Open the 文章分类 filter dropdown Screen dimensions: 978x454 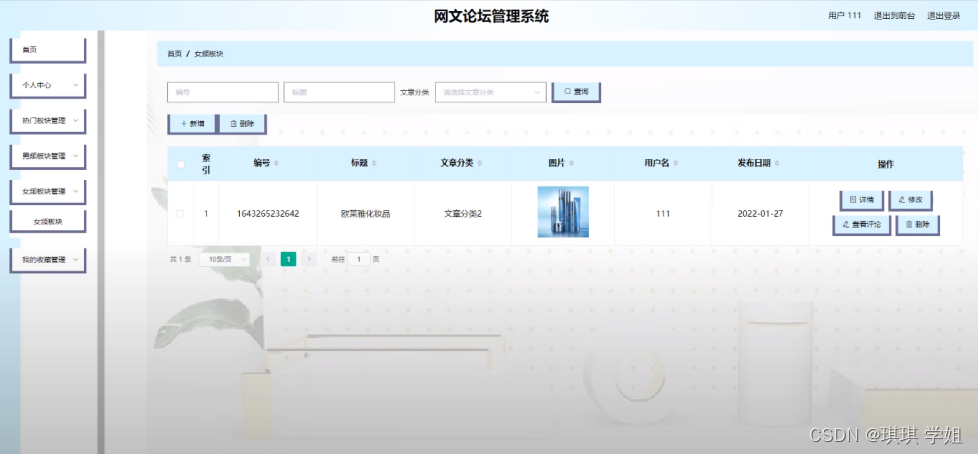pyautogui.click(x=491, y=92)
